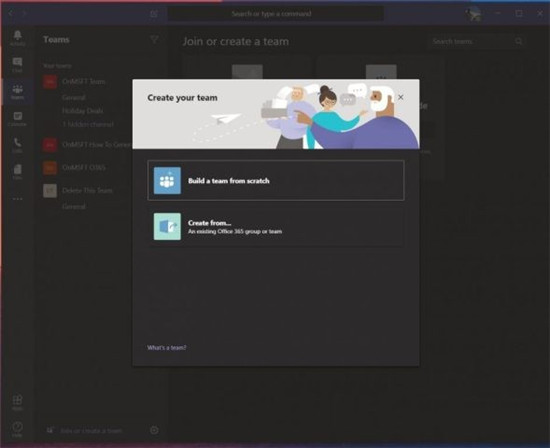Click the filter teams funnel icon

[x=154, y=40]
